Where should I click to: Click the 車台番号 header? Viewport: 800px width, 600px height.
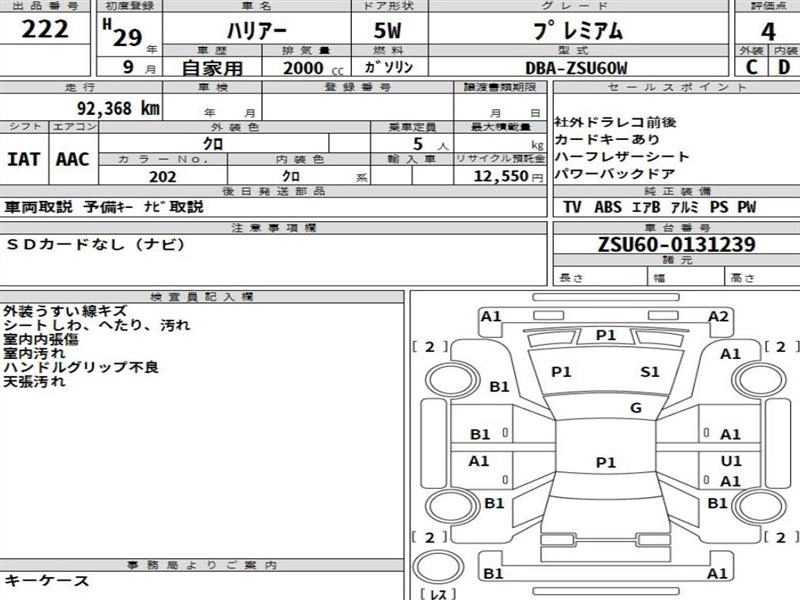677,228
